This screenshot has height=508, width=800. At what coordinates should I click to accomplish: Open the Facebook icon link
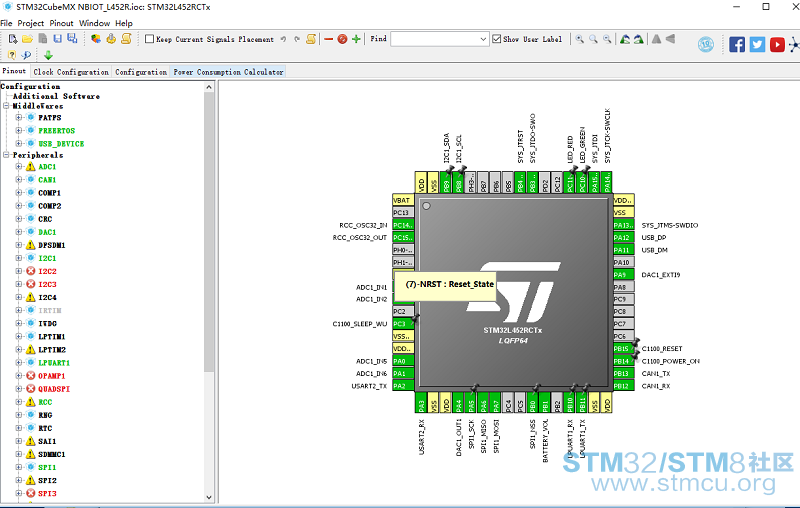pyautogui.click(x=737, y=45)
